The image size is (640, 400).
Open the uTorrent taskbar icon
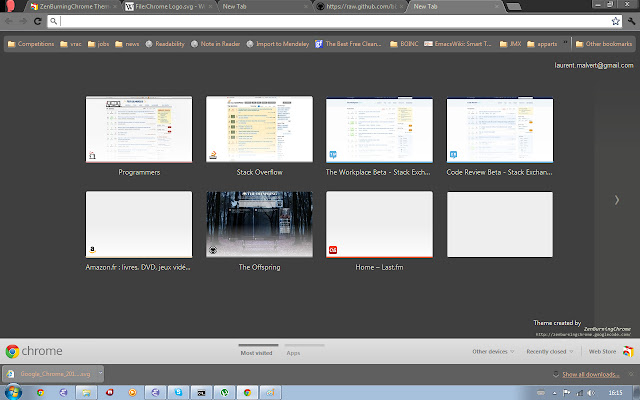[x=224, y=393]
